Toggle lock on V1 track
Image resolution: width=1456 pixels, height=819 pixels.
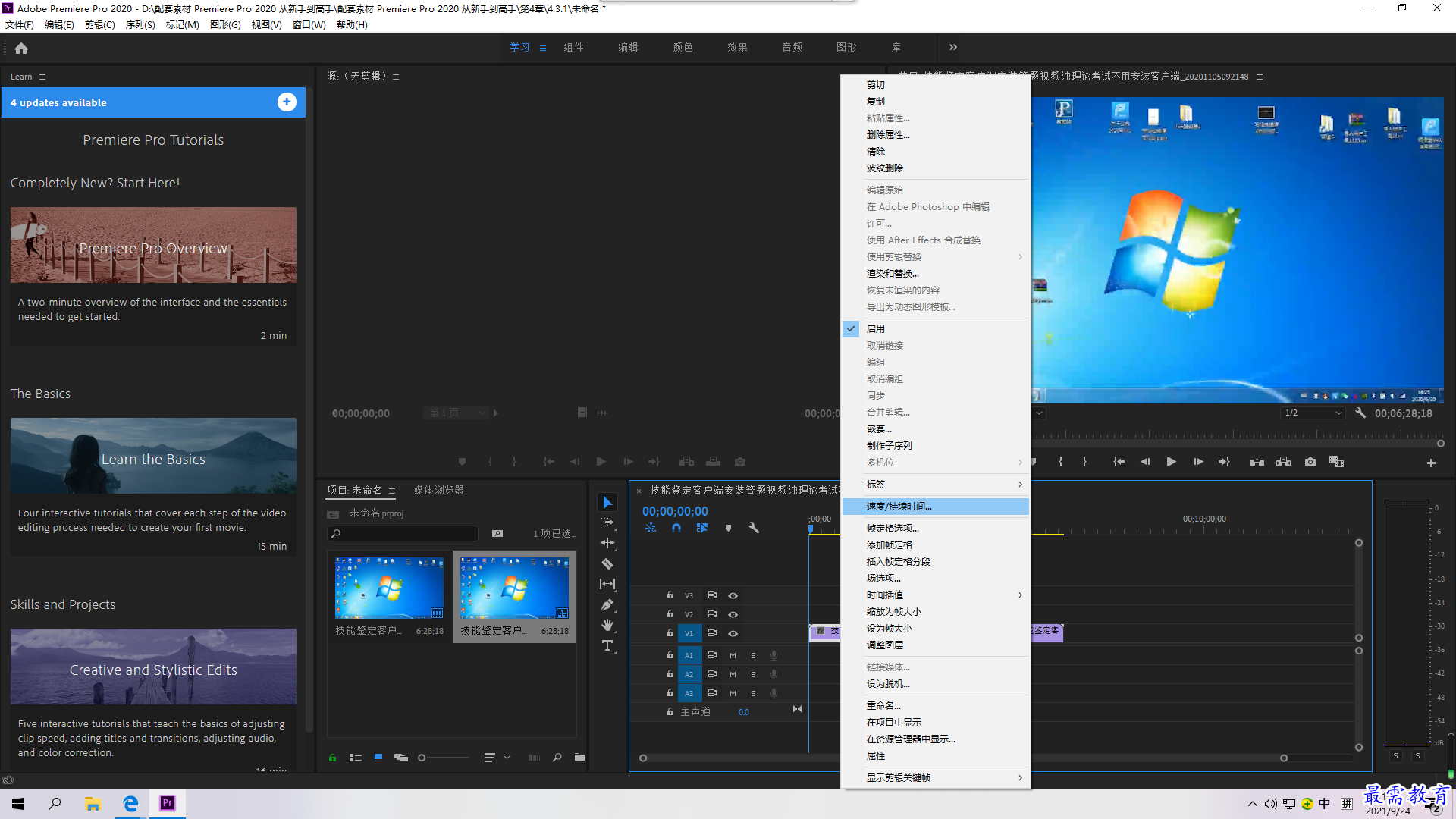670,632
